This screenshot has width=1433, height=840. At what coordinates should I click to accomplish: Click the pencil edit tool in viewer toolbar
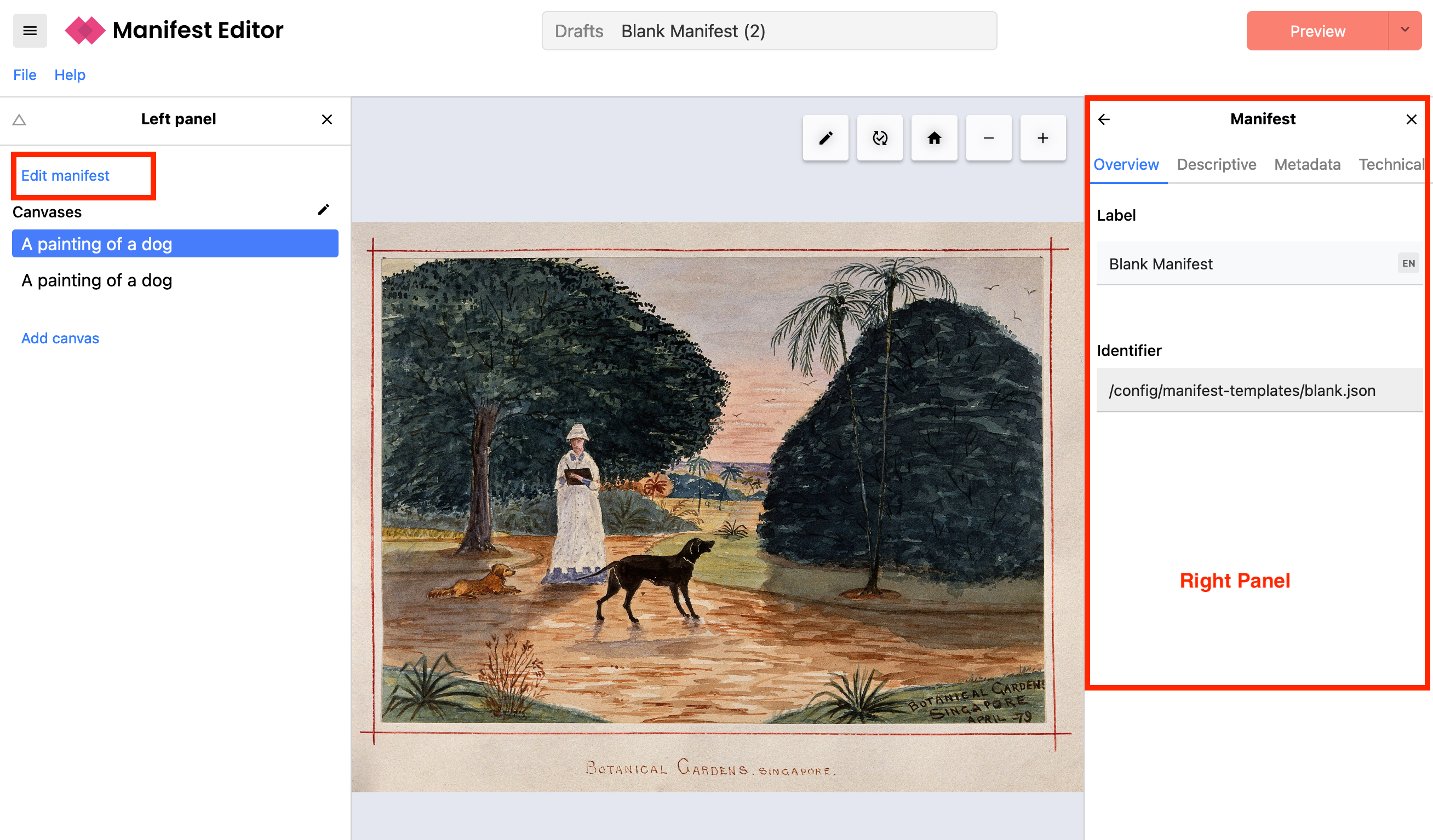(826, 138)
